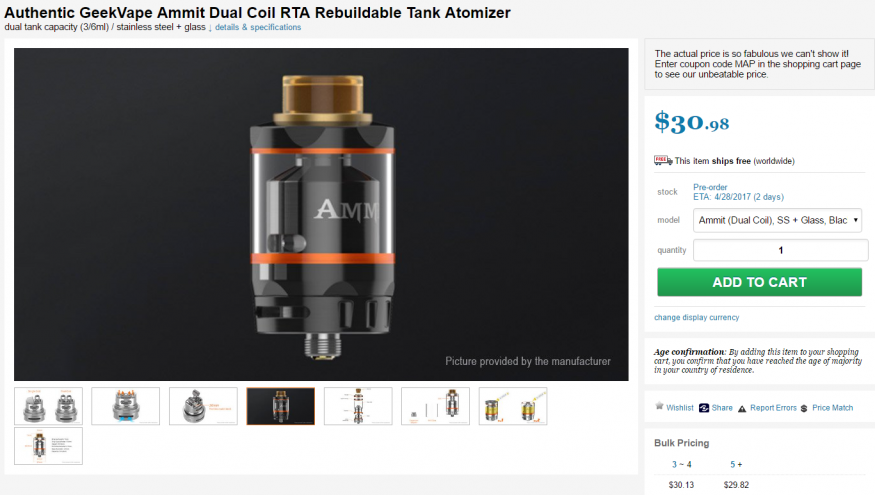The image size is (875, 495).
Task: Click the quantity input field
Action: pos(780,250)
